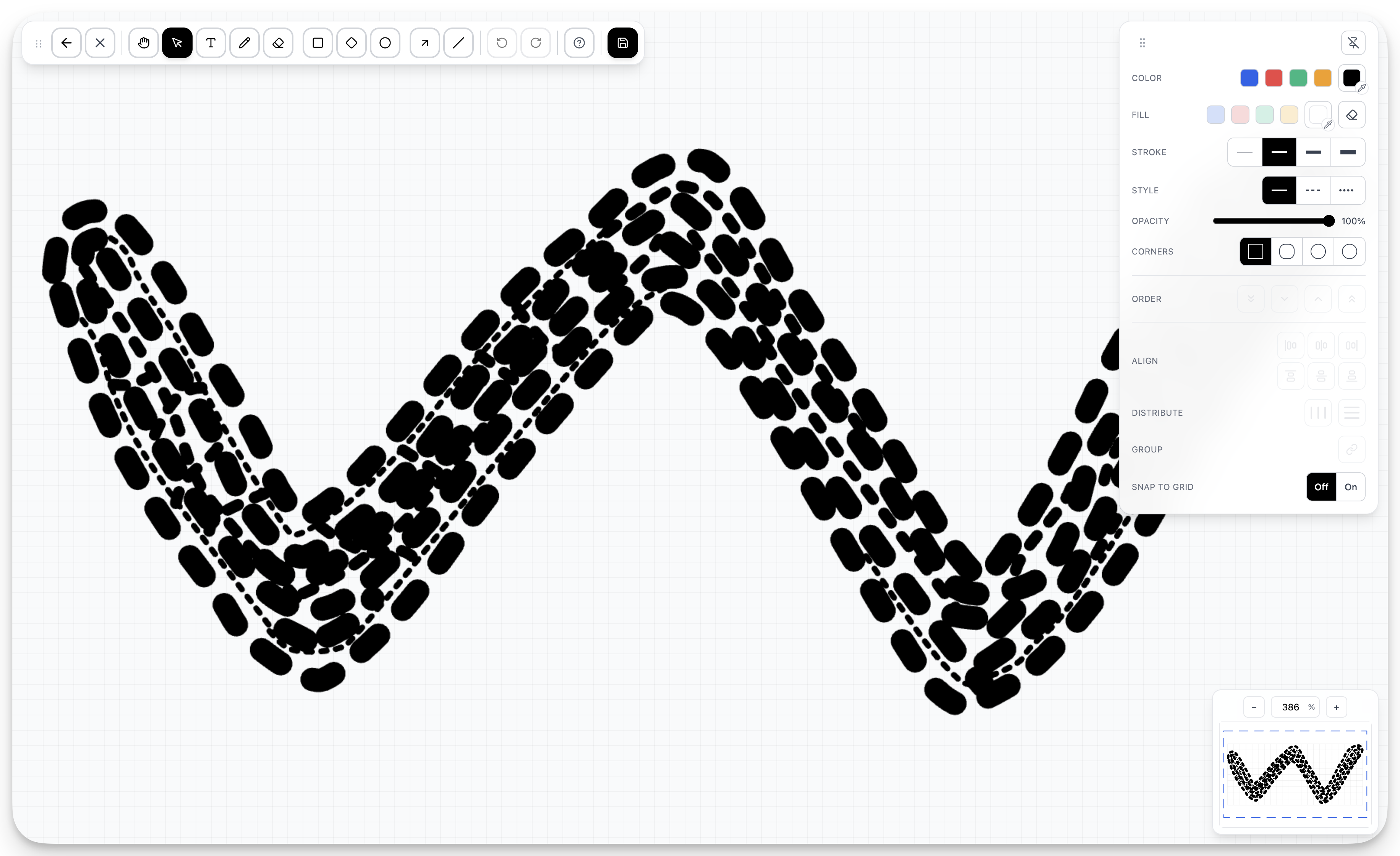Decrease zoom with minus button
Viewport: 1400px width, 856px height.
pyautogui.click(x=1253, y=707)
